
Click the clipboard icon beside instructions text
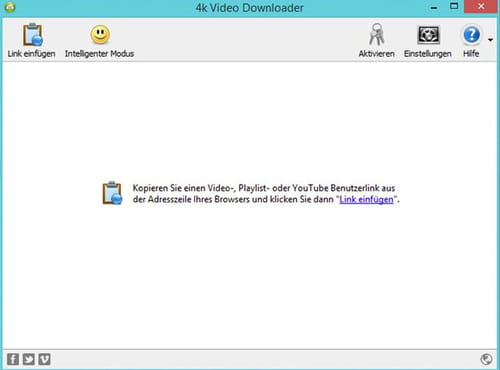112,193
